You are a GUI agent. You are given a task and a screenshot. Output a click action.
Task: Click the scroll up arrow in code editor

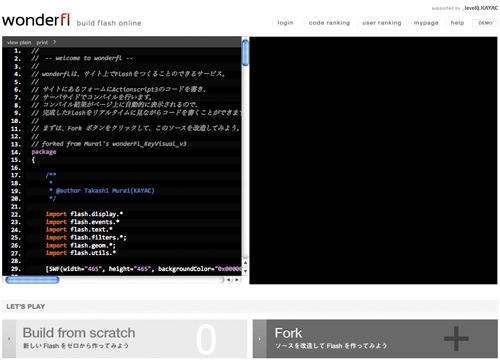(x=245, y=263)
